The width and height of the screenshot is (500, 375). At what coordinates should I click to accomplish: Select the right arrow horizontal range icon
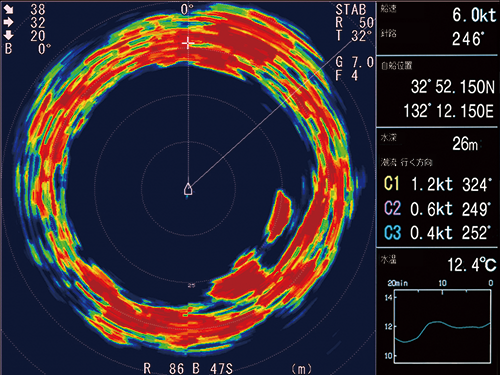click(8, 22)
